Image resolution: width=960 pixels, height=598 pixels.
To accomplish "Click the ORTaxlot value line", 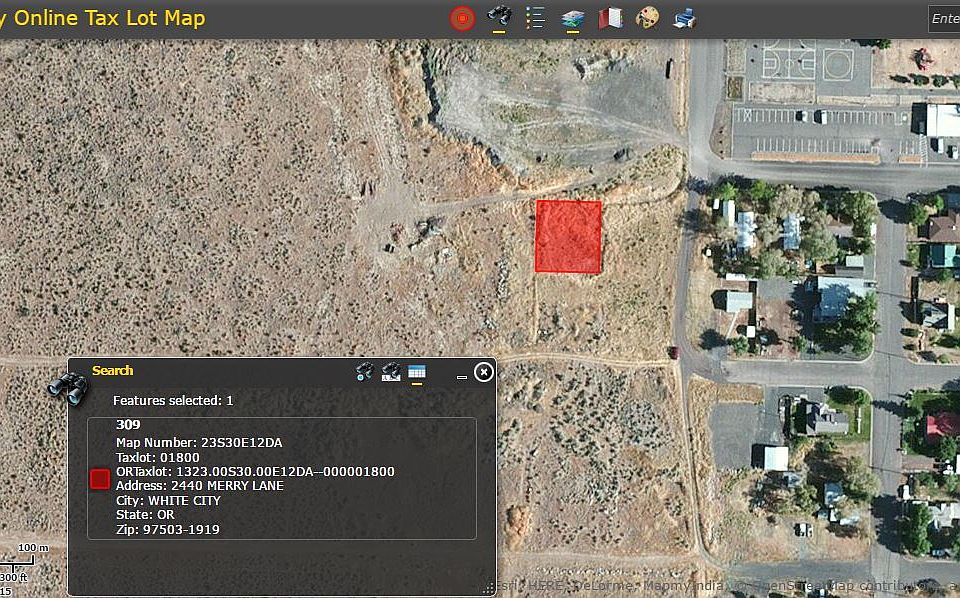I will (255, 471).
